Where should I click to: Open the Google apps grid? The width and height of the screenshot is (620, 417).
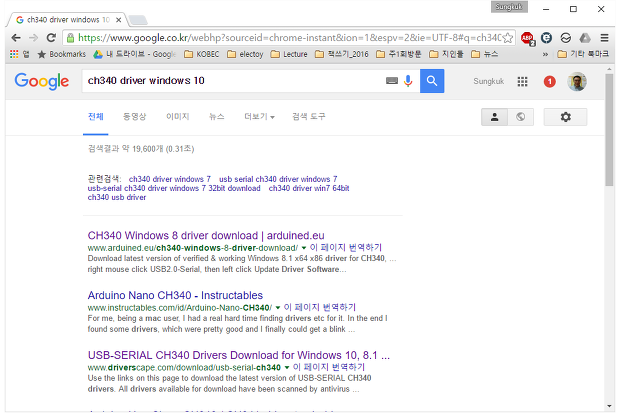[x=522, y=81]
